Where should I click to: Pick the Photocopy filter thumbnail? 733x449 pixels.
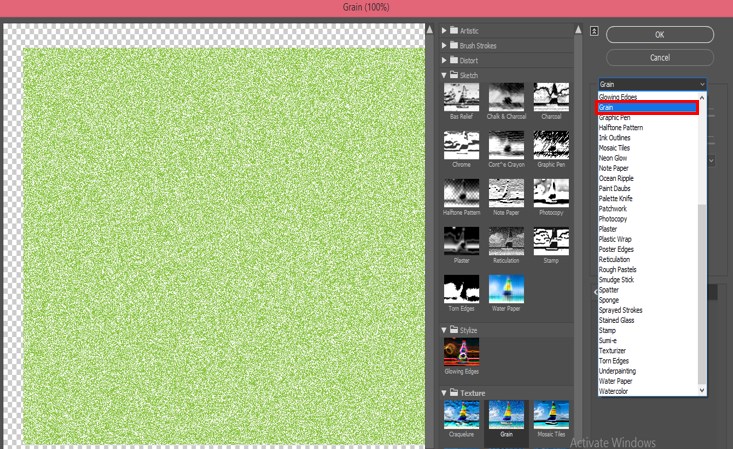tap(551, 193)
